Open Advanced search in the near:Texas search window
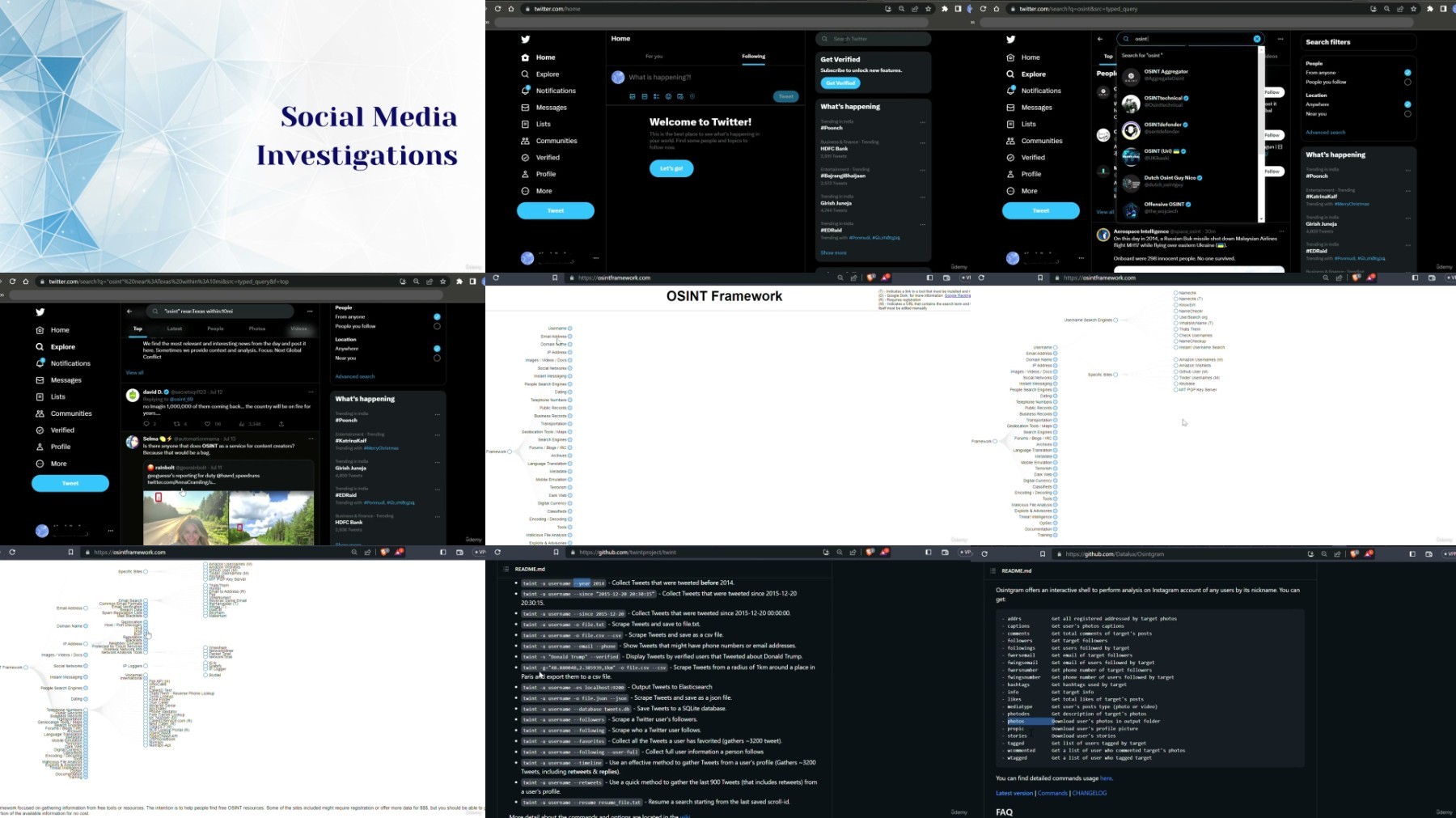1456x818 pixels. (355, 377)
